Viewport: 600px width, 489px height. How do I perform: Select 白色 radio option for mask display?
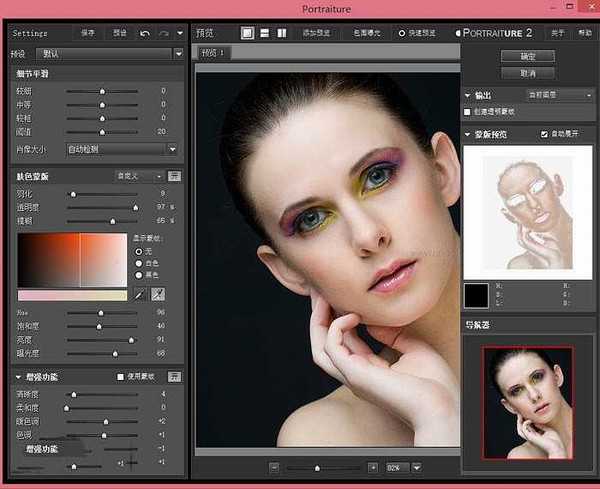click(138, 264)
